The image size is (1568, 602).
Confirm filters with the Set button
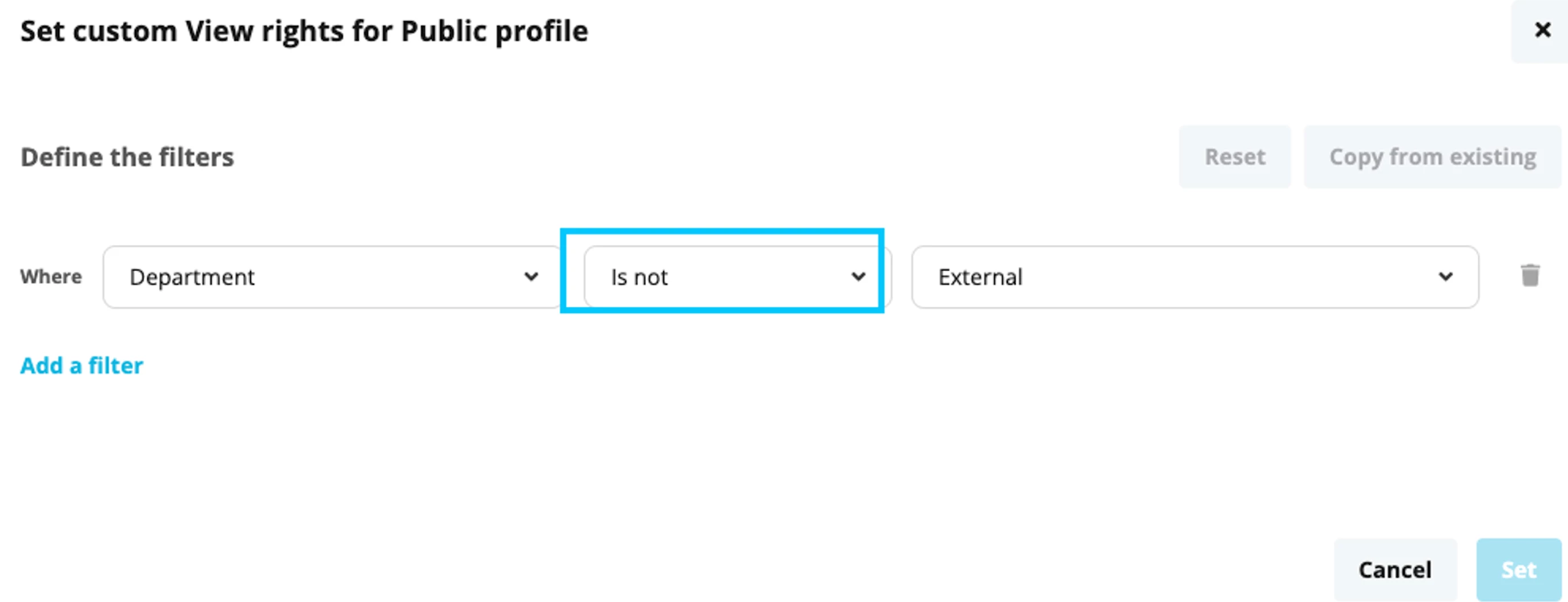coord(1519,569)
